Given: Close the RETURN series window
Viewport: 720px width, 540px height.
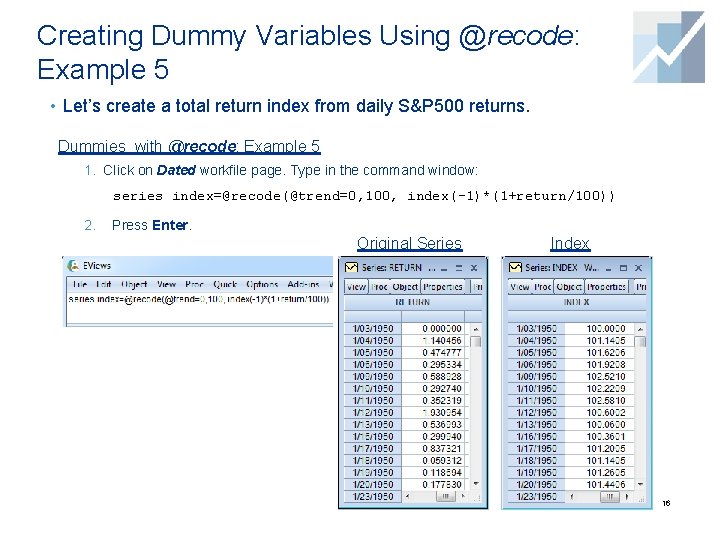Looking at the screenshot, I should (474, 268).
